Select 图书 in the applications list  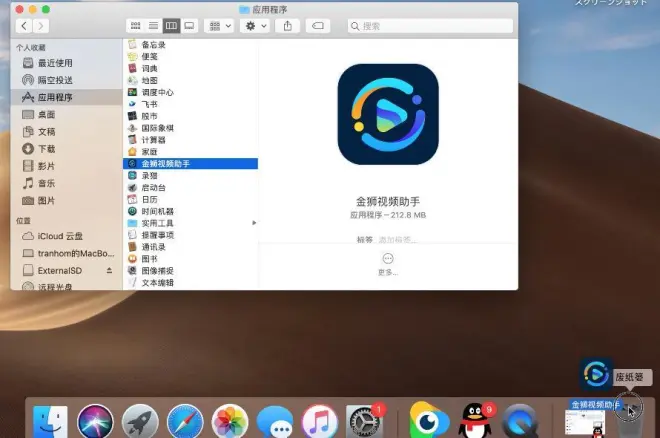tap(190, 259)
